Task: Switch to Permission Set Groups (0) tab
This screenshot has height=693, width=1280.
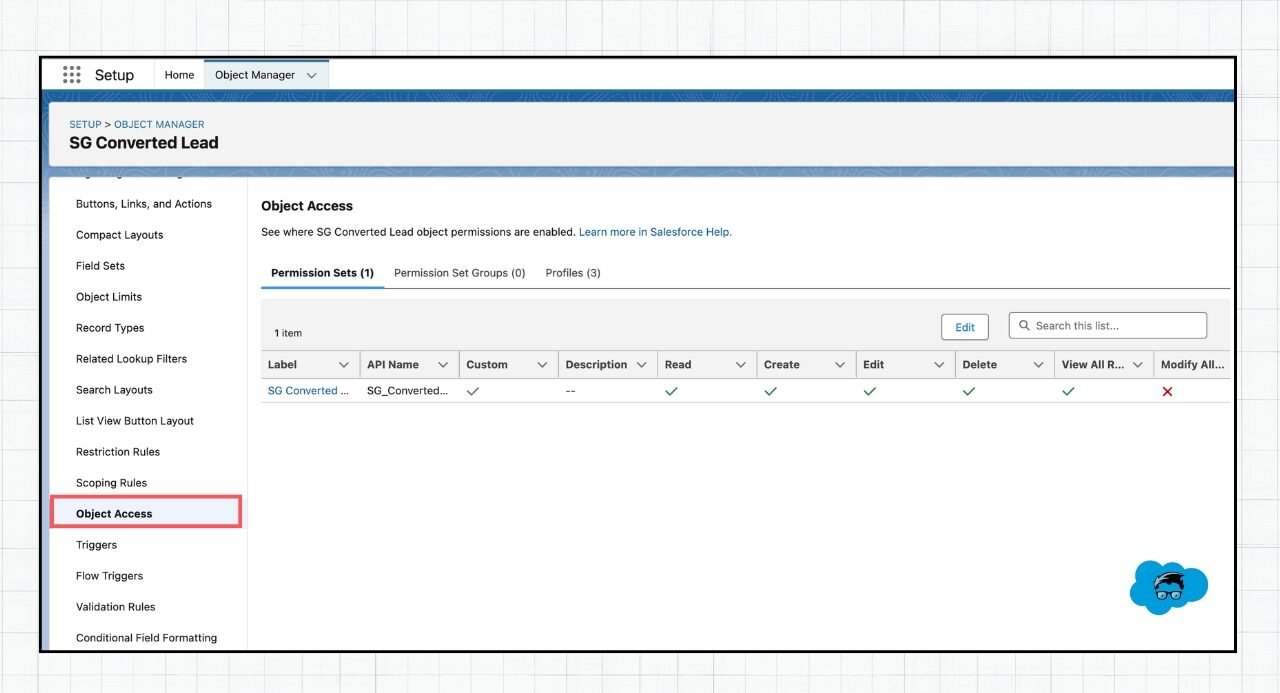Action: coord(459,273)
